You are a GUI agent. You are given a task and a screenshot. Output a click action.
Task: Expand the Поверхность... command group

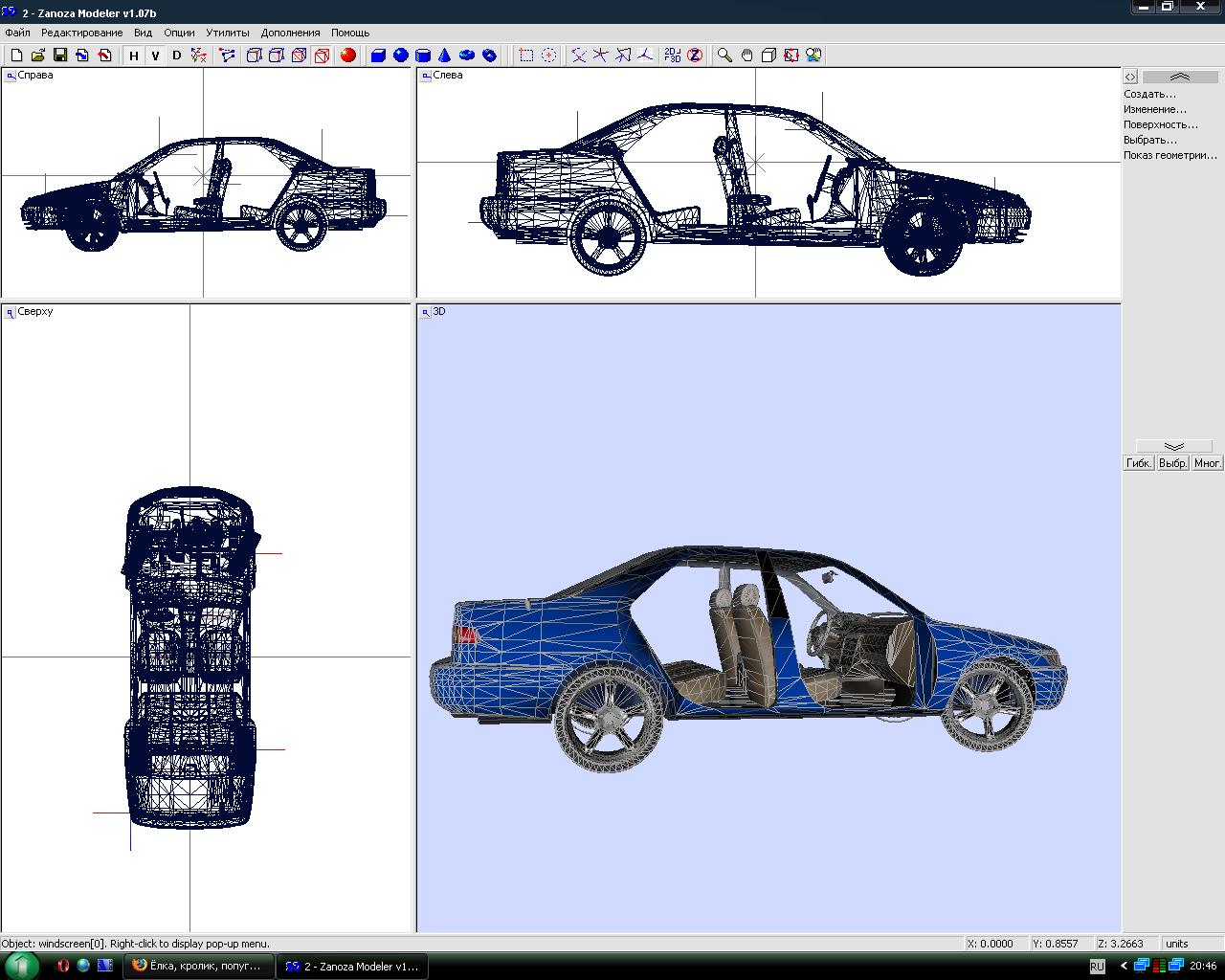[x=1160, y=124]
